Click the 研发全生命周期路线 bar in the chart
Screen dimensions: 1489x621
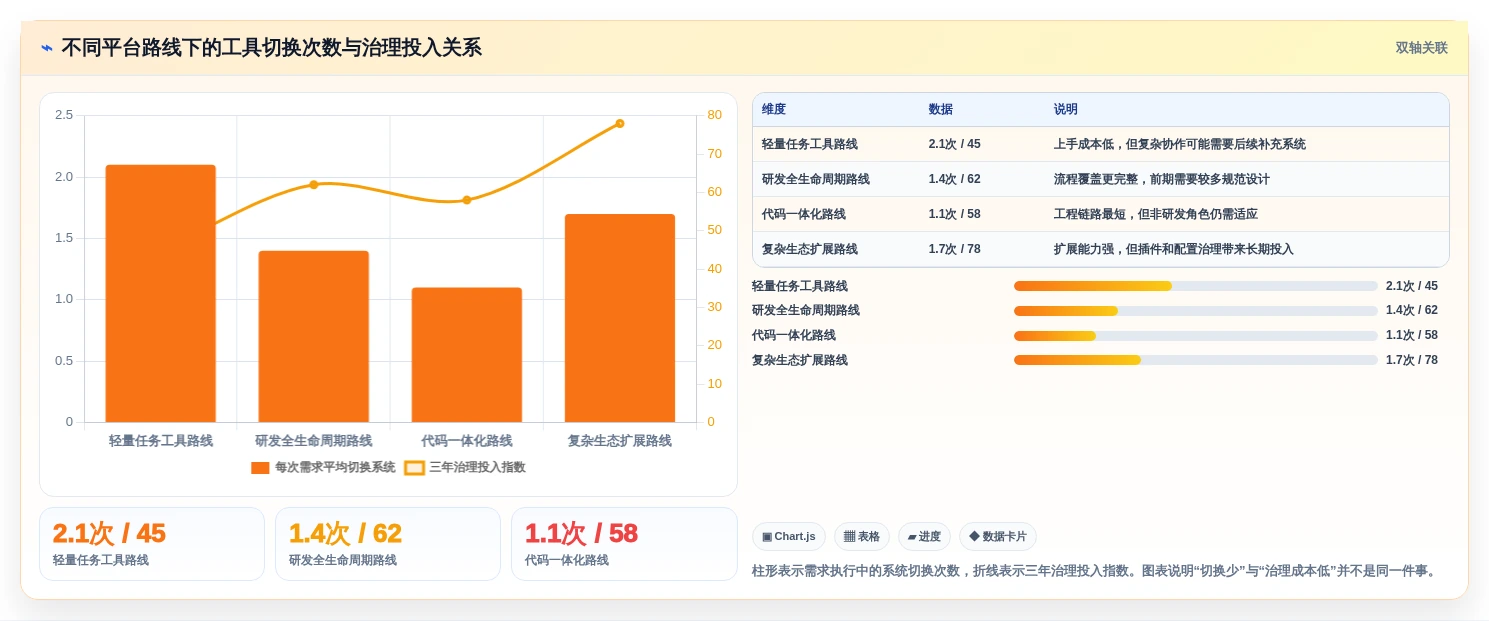pos(314,336)
